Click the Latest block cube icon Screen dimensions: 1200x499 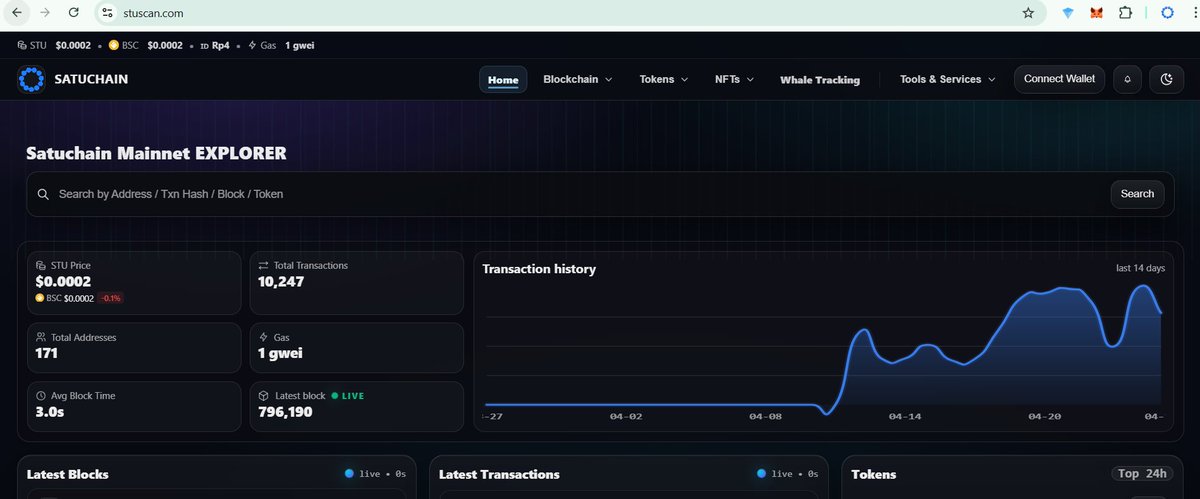263,396
